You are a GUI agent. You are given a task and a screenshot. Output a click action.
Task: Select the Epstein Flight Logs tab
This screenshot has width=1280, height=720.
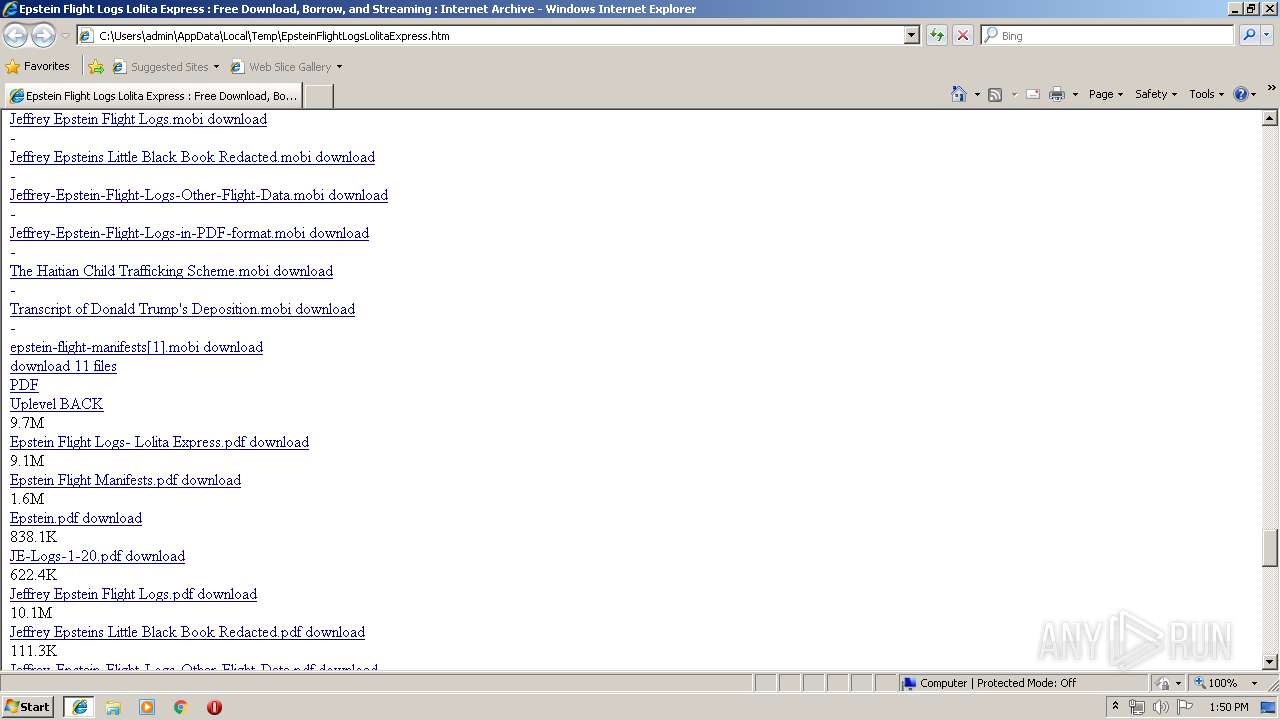(153, 96)
